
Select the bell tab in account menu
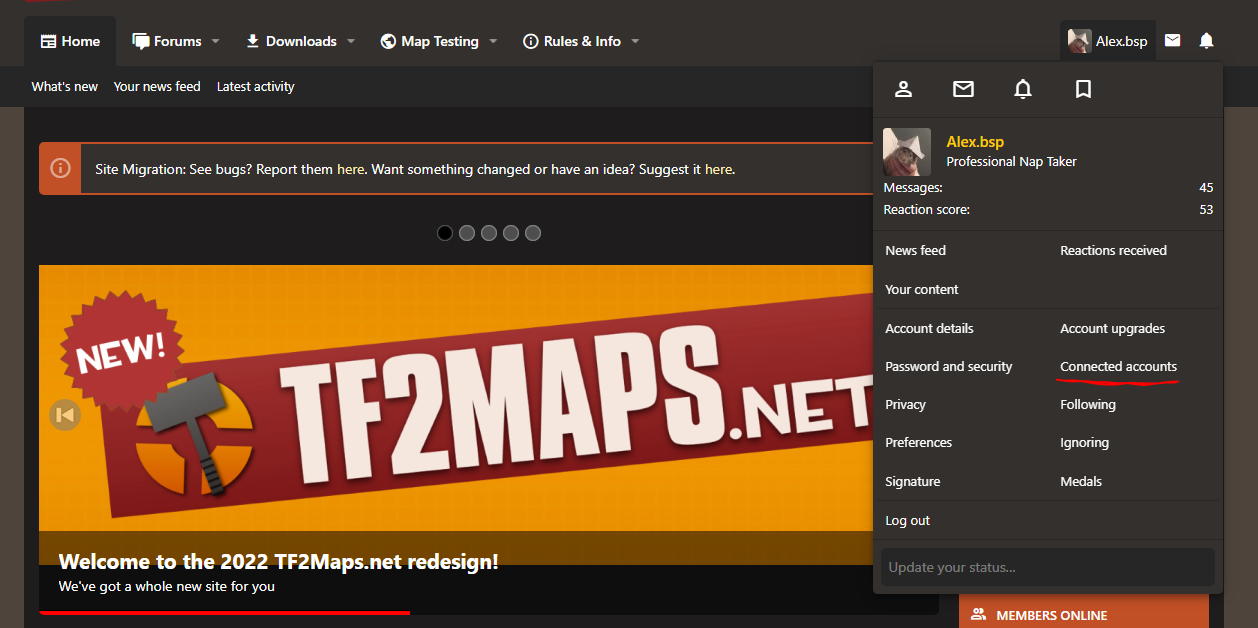[1023, 89]
